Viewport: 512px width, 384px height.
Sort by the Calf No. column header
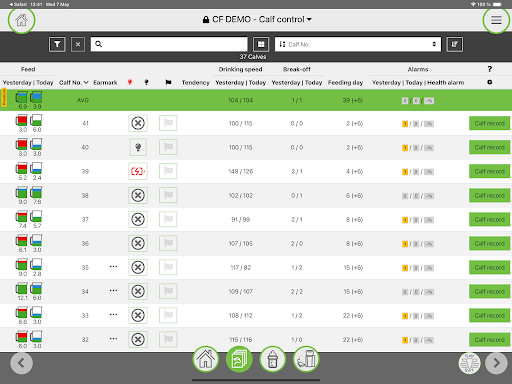(73, 82)
